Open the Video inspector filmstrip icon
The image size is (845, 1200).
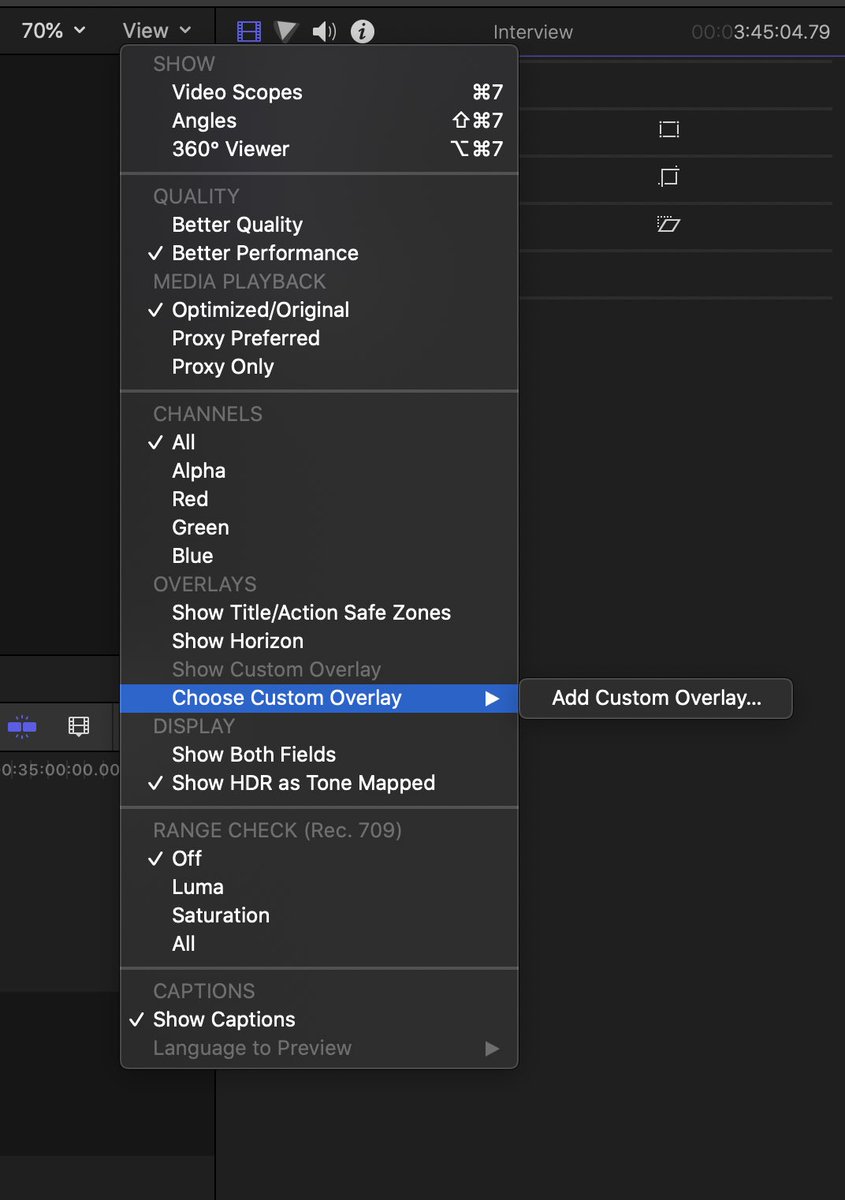[249, 31]
